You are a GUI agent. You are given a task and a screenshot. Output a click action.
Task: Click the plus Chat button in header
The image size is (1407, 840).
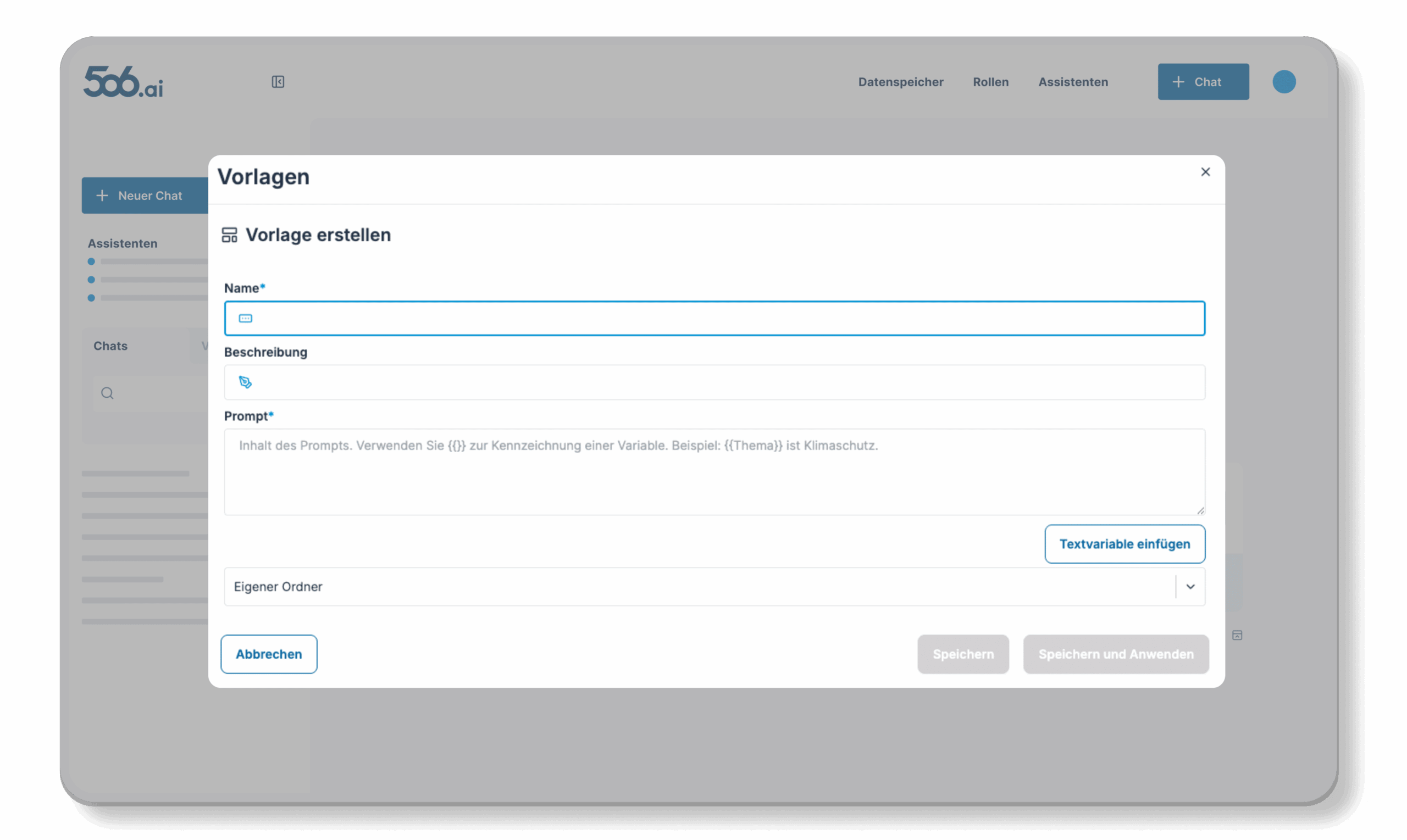(x=1203, y=82)
